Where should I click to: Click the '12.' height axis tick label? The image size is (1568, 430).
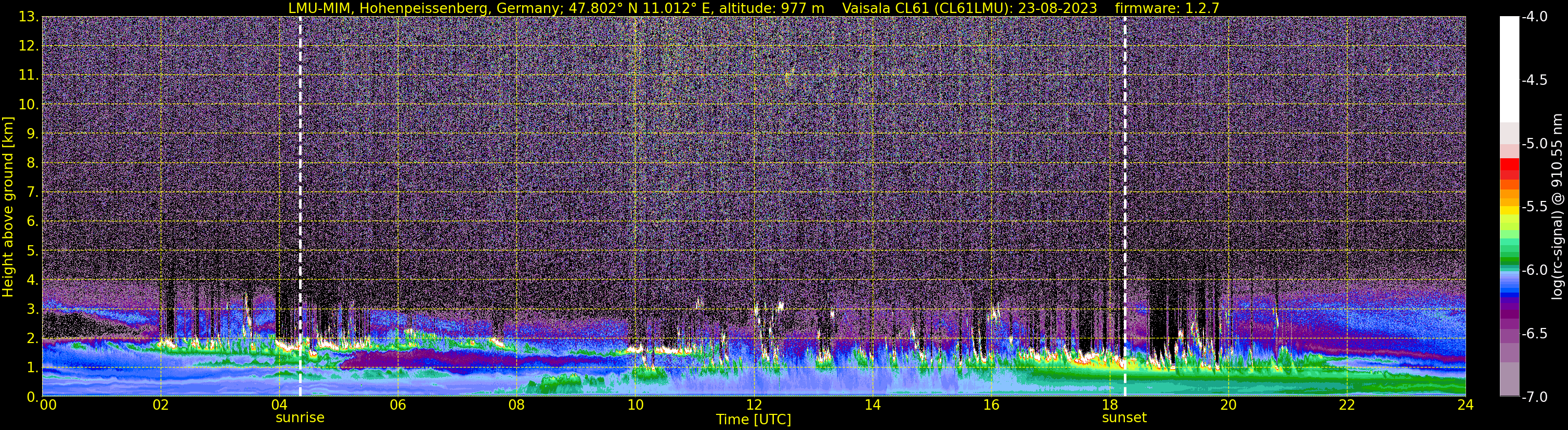click(29, 46)
